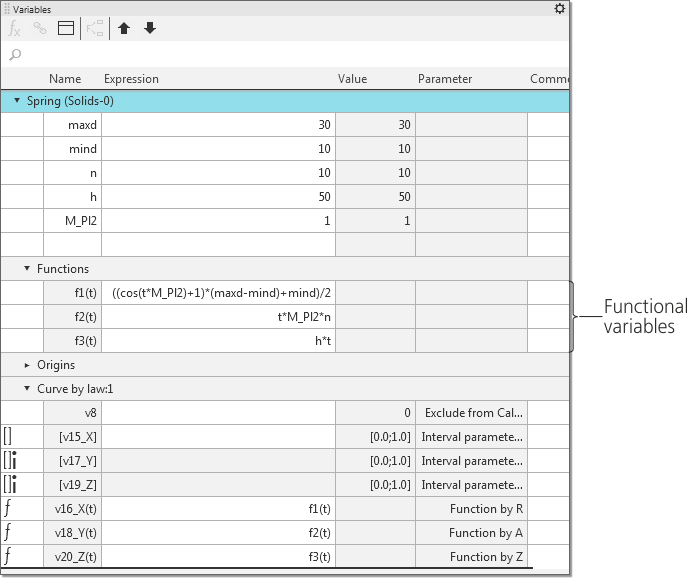Viewport: 687px width, 578px height.
Task: Click the Expression column header
Action: click(x=131, y=79)
